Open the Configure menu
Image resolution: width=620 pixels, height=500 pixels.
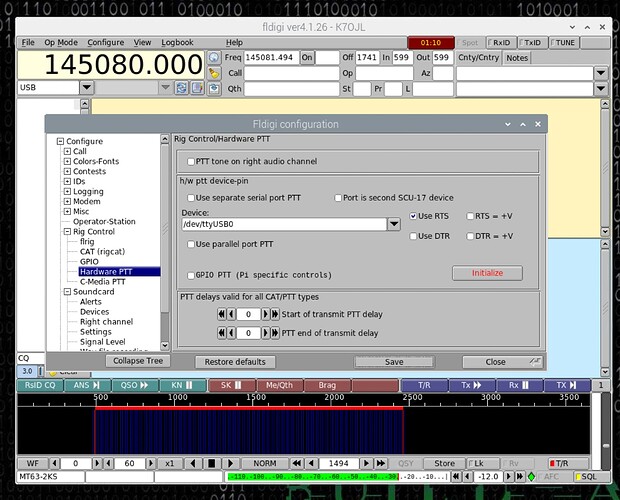click(x=106, y=42)
